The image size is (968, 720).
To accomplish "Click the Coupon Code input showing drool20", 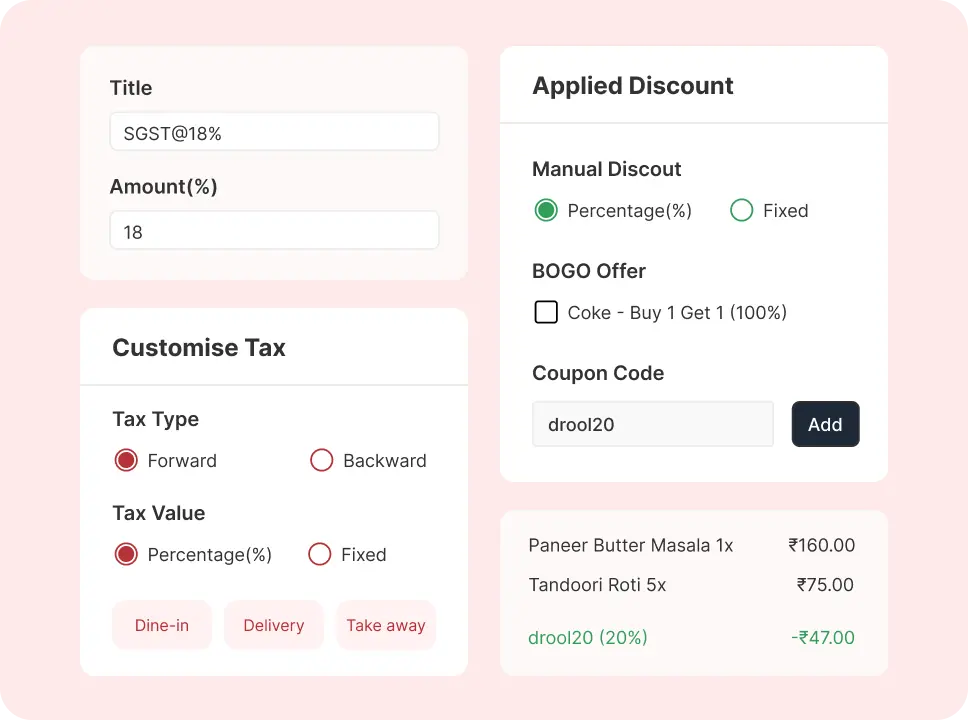I will (x=652, y=424).
